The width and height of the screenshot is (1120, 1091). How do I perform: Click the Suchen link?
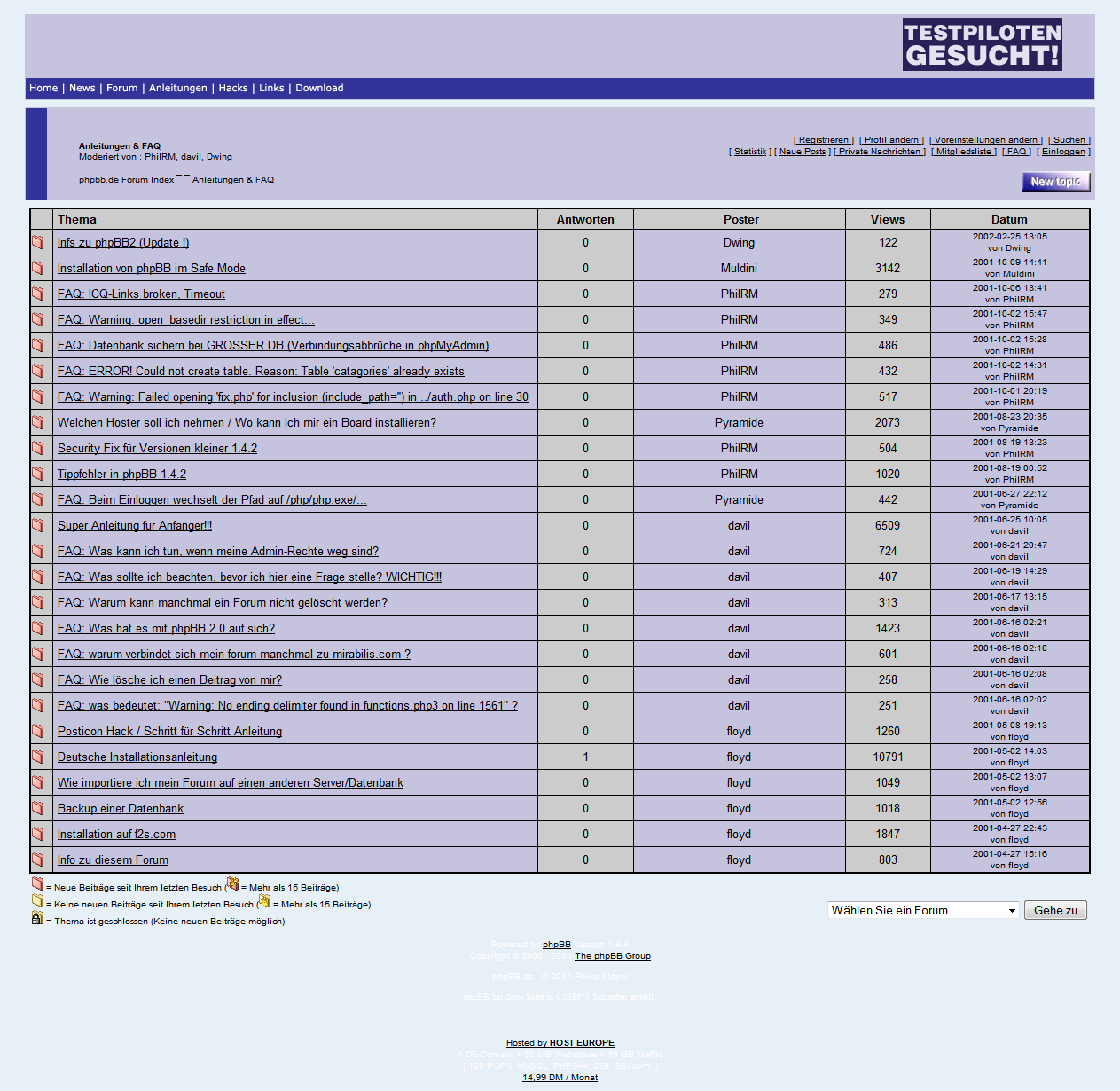[1069, 140]
